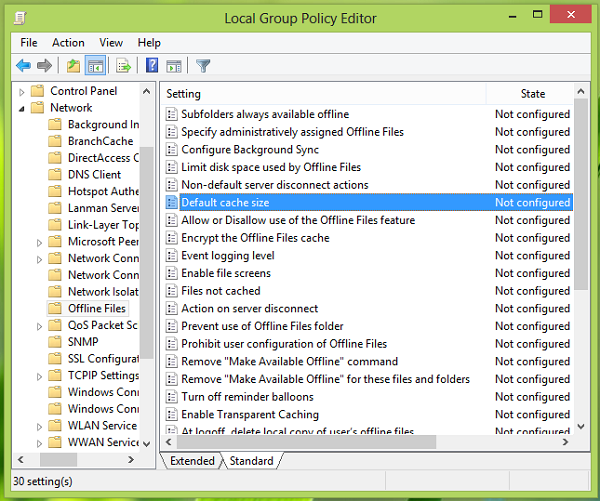Click the Offline Files folder icon
This screenshot has width=600, height=501.
pyautogui.click(x=55, y=308)
